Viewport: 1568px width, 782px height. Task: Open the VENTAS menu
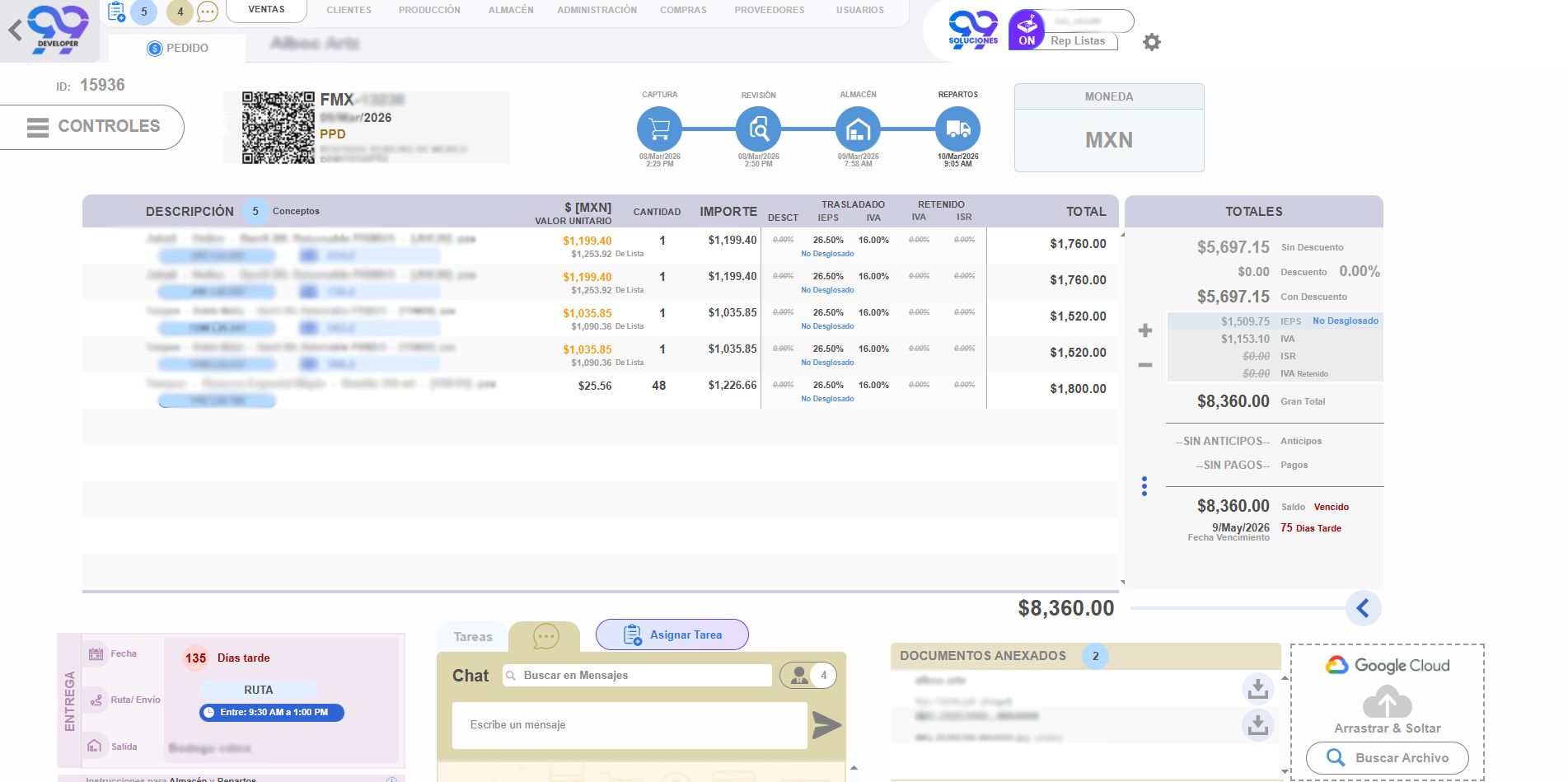coord(266,10)
